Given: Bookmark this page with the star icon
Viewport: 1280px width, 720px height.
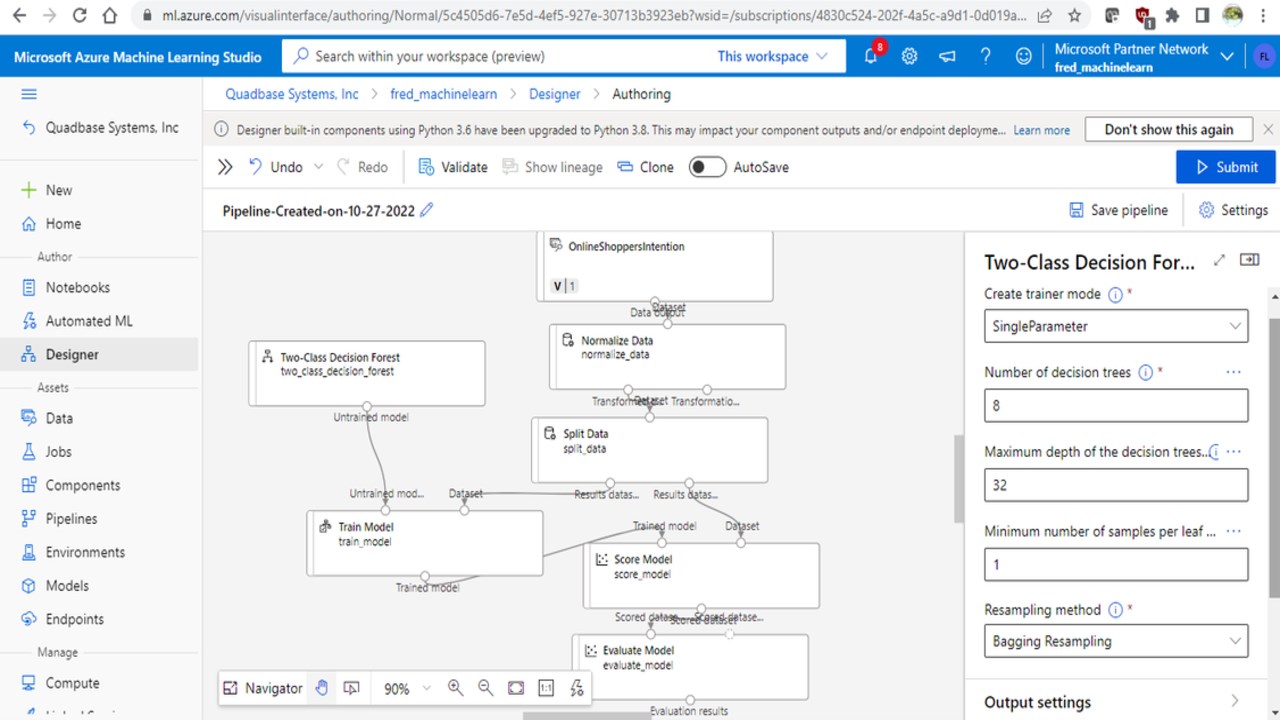Looking at the screenshot, I should (1074, 16).
